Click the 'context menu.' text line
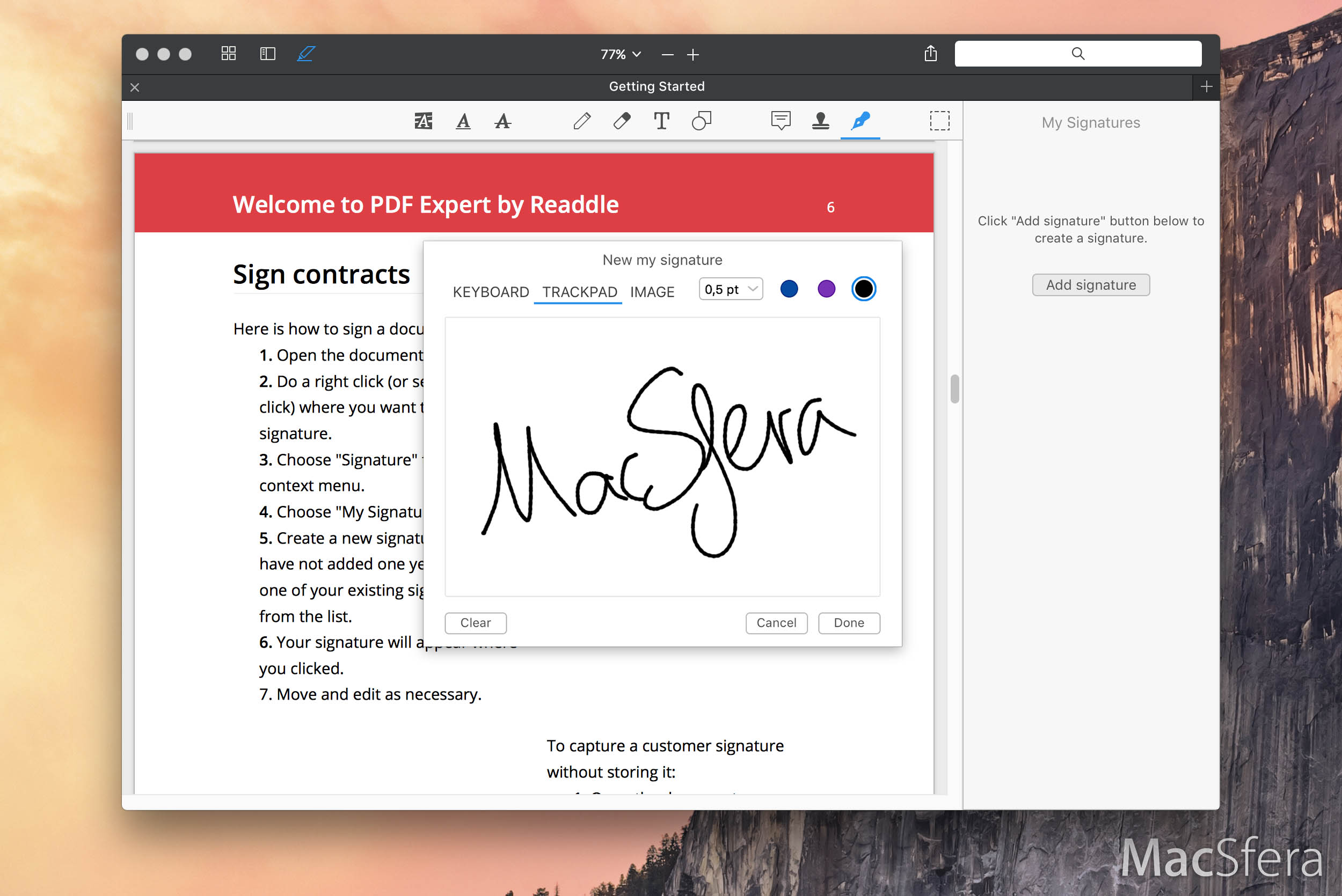The width and height of the screenshot is (1342, 896). pyautogui.click(x=311, y=486)
